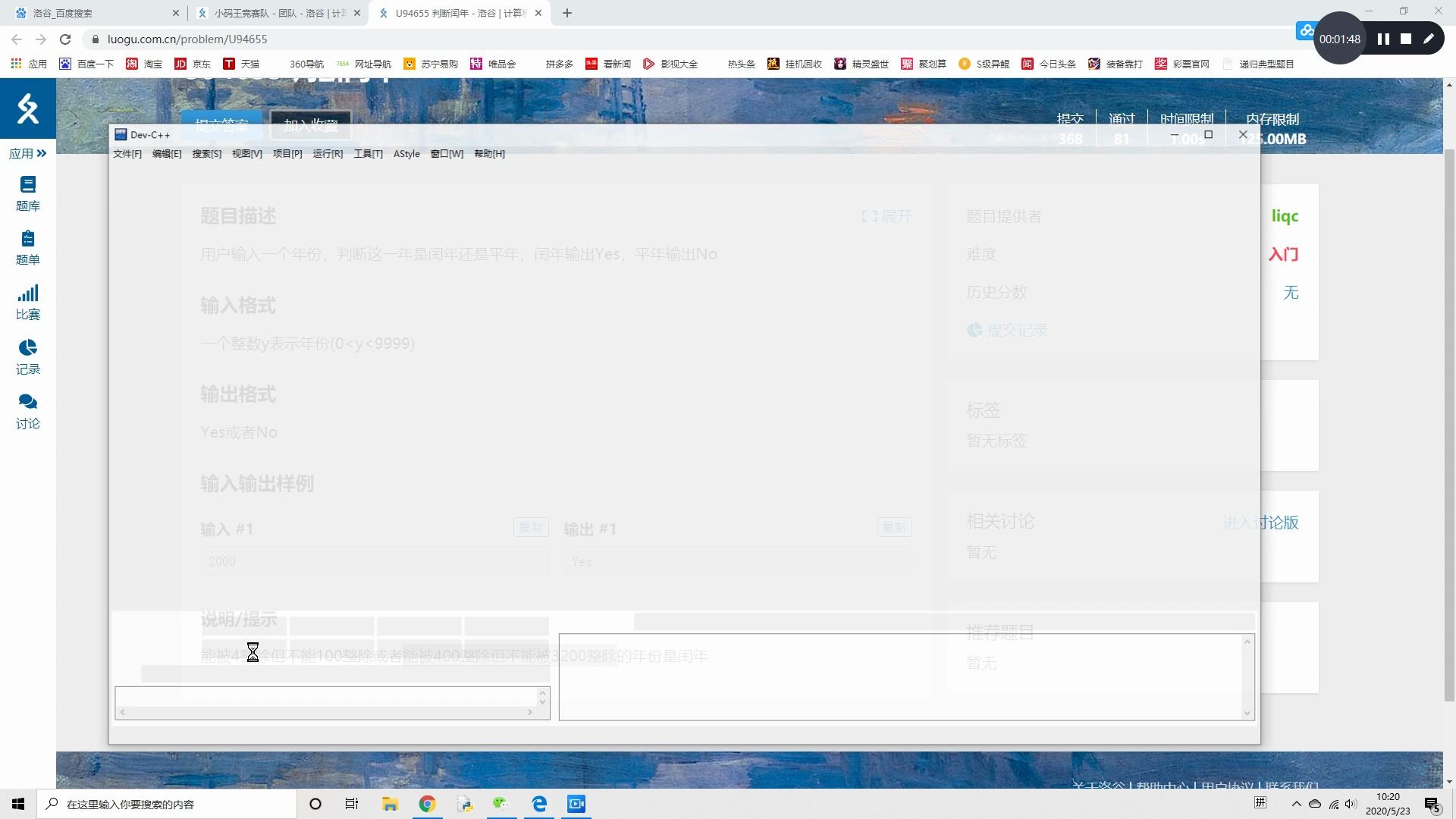Open the 京东 bookmark

(193, 64)
